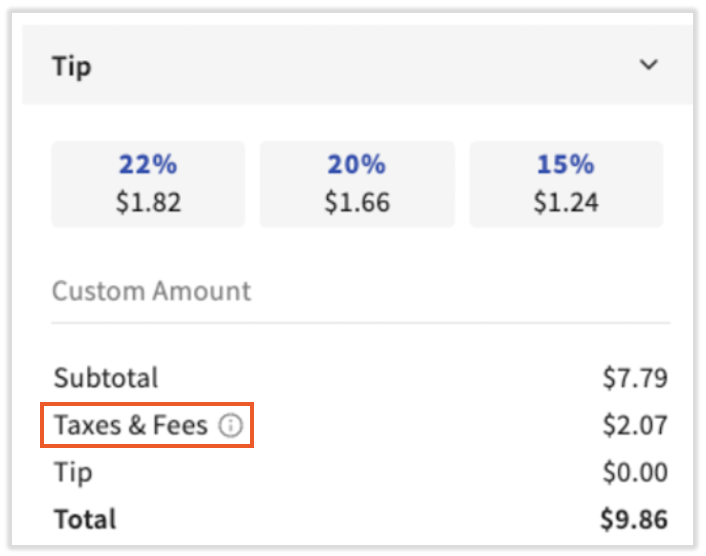Click the $9.86 total amount
This screenshot has height=556, width=706.
[x=634, y=519]
